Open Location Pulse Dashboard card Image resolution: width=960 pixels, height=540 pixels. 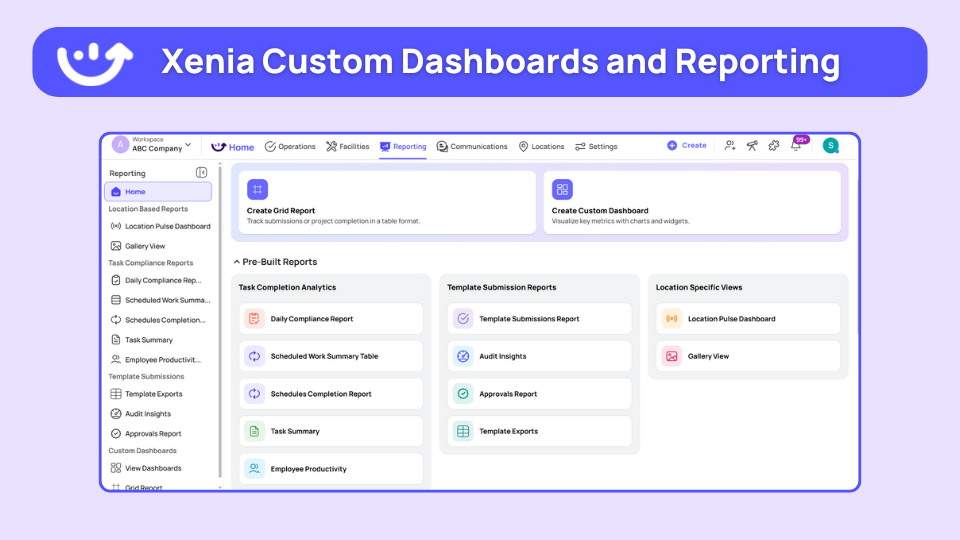coord(748,319)
